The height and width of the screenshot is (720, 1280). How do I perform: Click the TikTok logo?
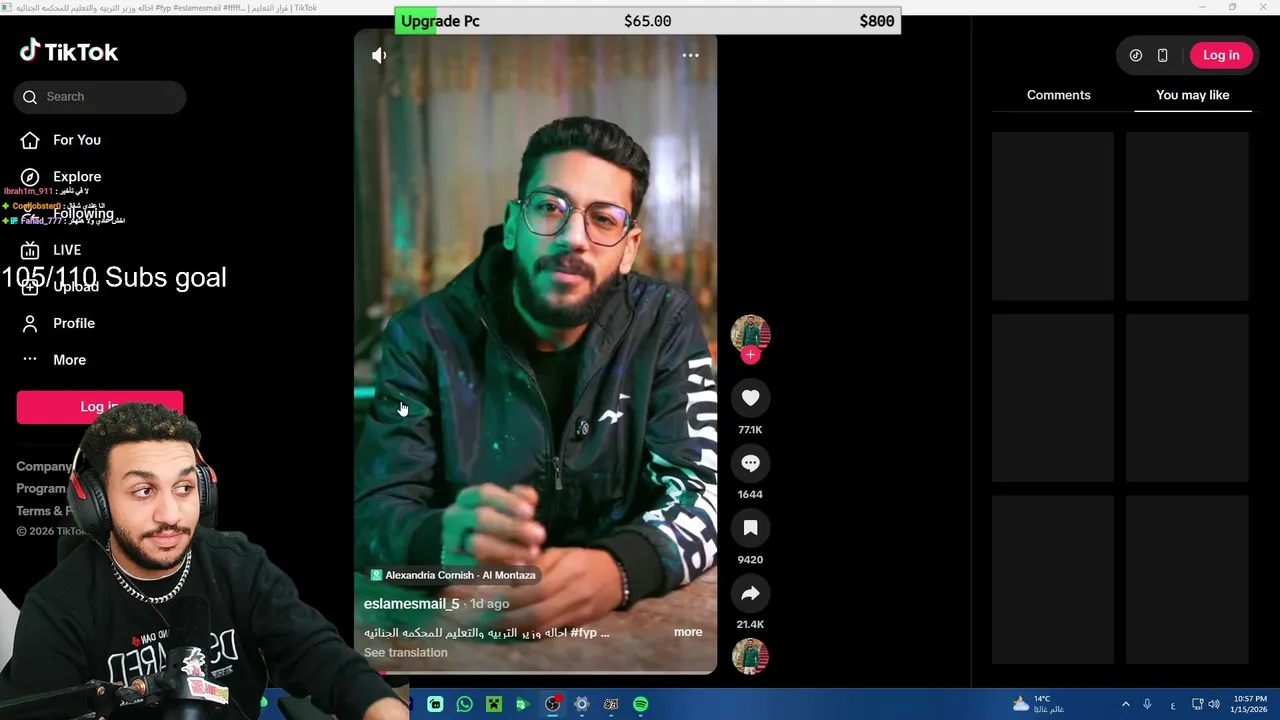pyautogui.click(x=69, y=52)
